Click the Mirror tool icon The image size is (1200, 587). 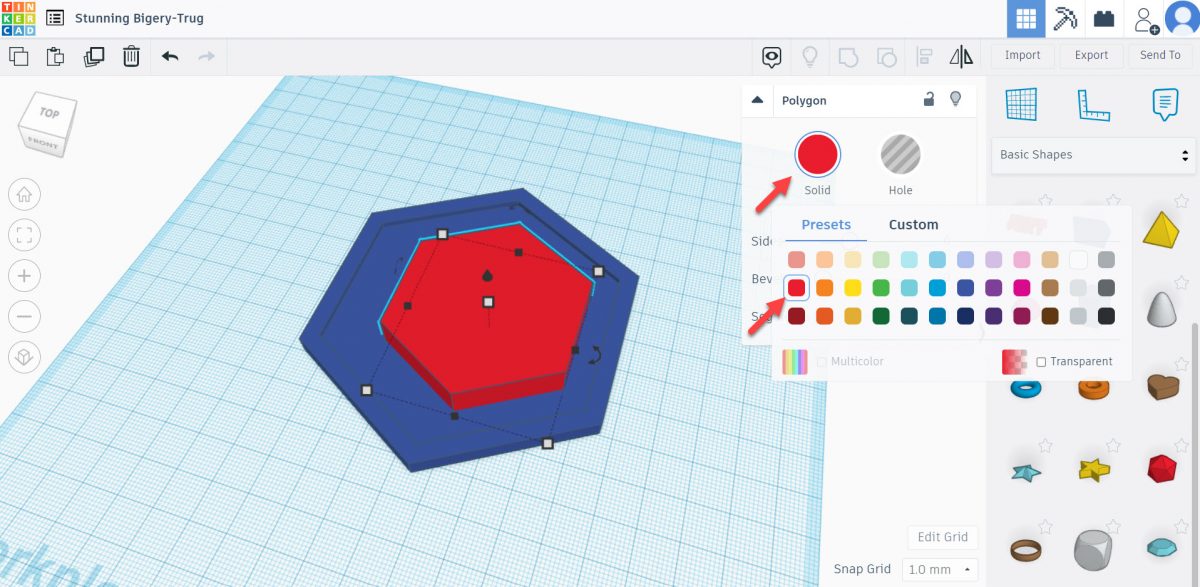[961, 57]
